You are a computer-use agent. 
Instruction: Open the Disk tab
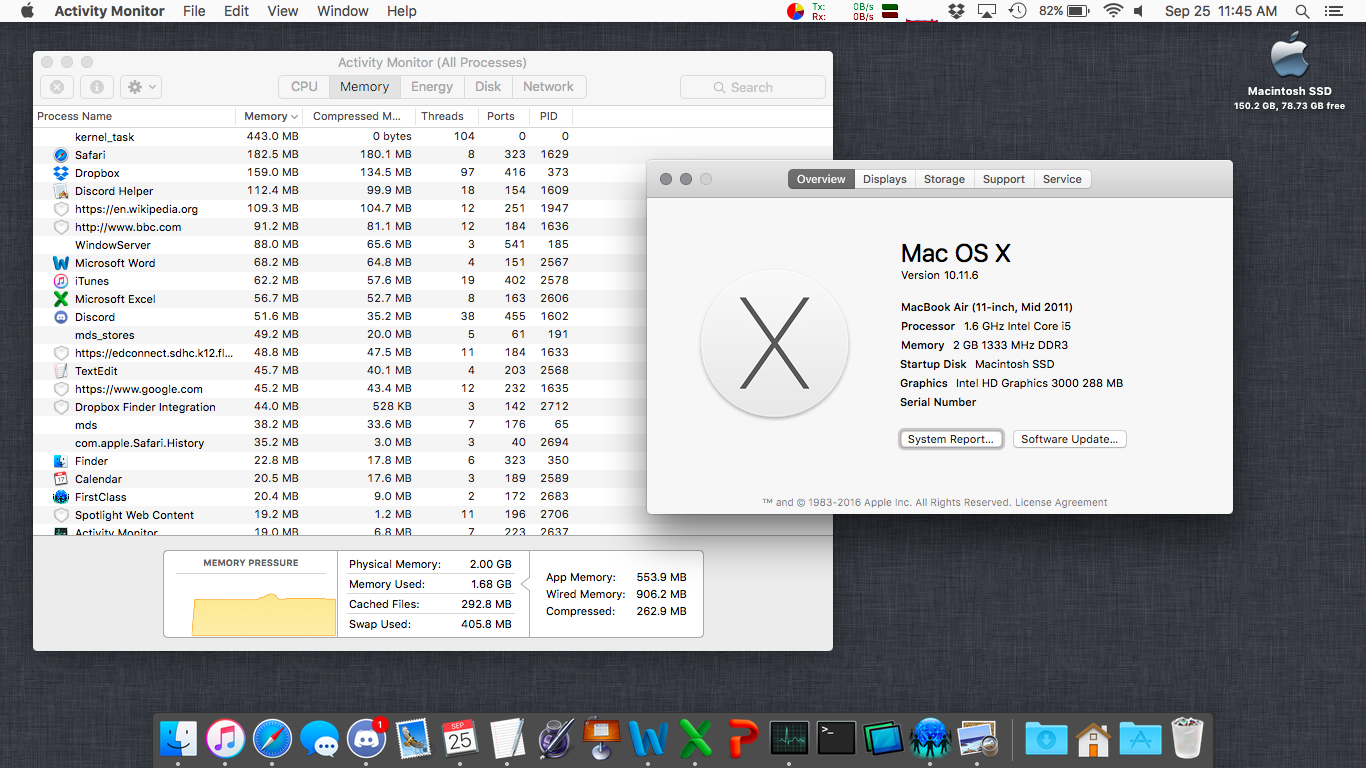click(488, 87)
